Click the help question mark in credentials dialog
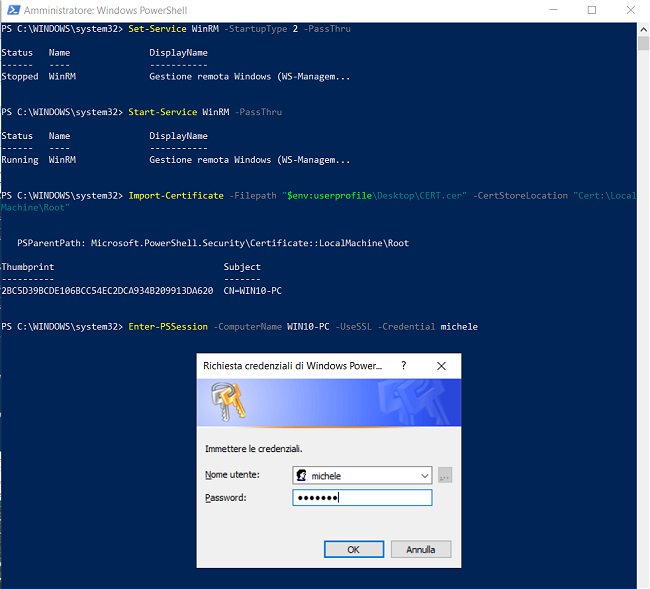The image size is (650, 589). point(403,367)
